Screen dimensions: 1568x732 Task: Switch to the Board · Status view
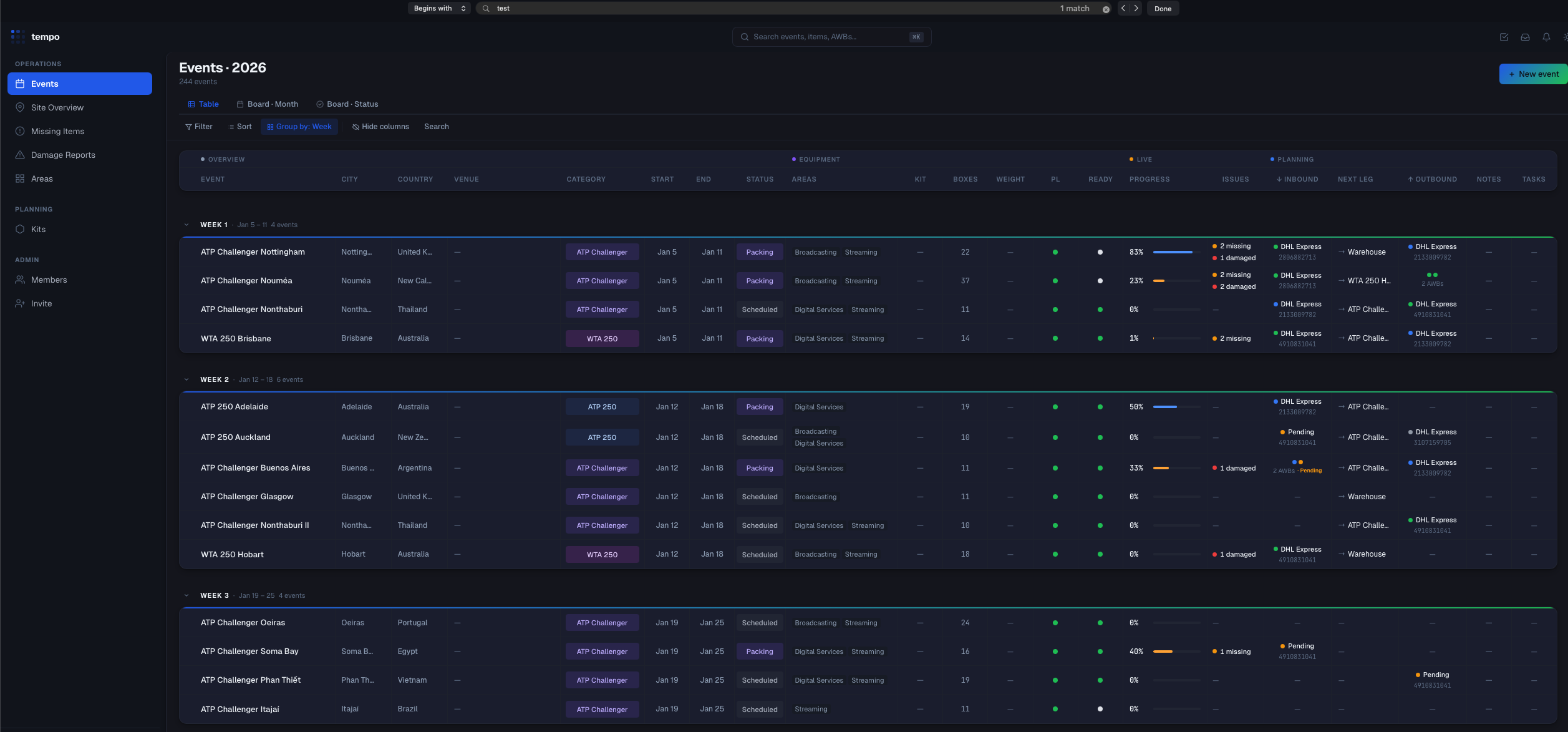tap(347, 104)
